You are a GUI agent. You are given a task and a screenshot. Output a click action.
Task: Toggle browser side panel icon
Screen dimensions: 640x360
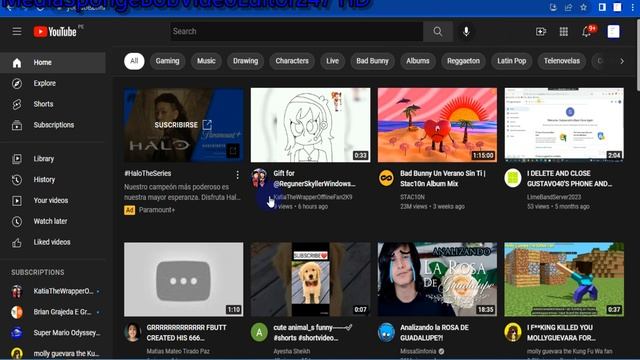click(602, 7)
